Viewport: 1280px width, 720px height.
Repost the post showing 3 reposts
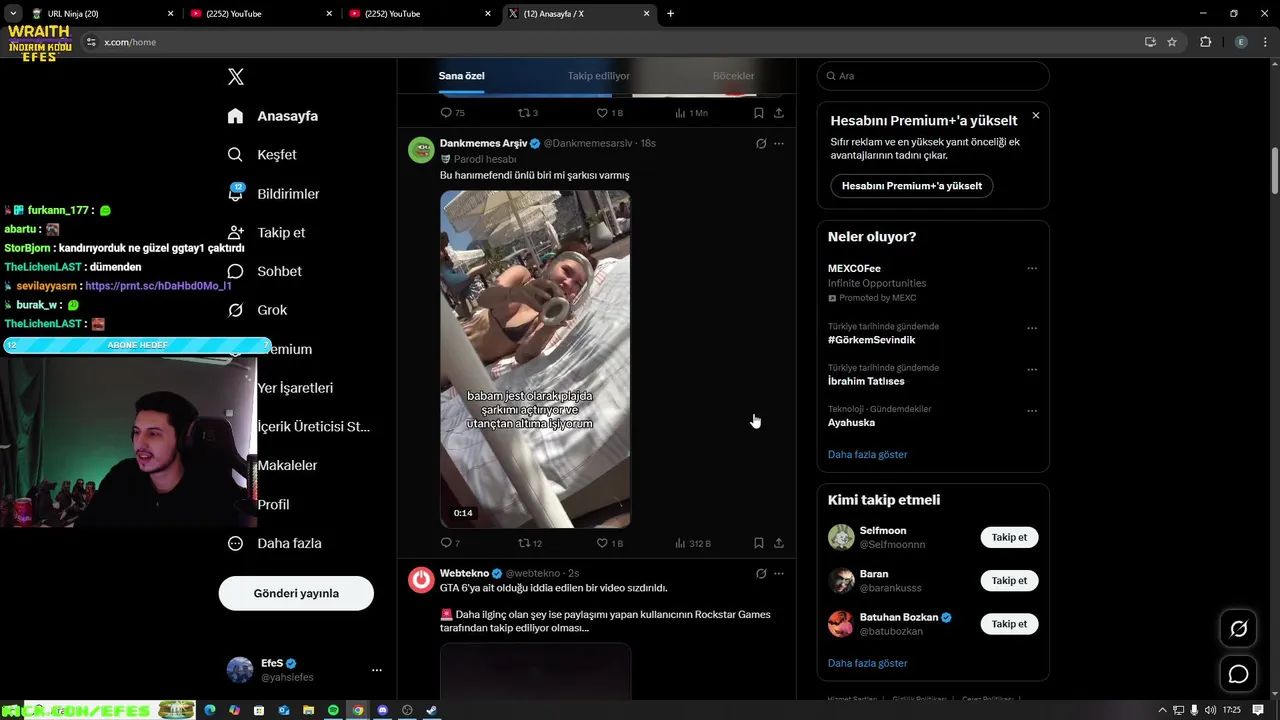[528, 113]
